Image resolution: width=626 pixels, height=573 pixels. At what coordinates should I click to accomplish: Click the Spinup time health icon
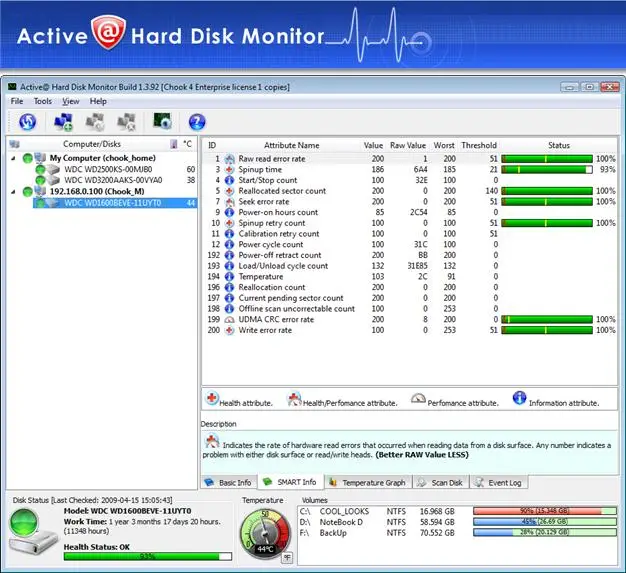[x=230, y=170]
